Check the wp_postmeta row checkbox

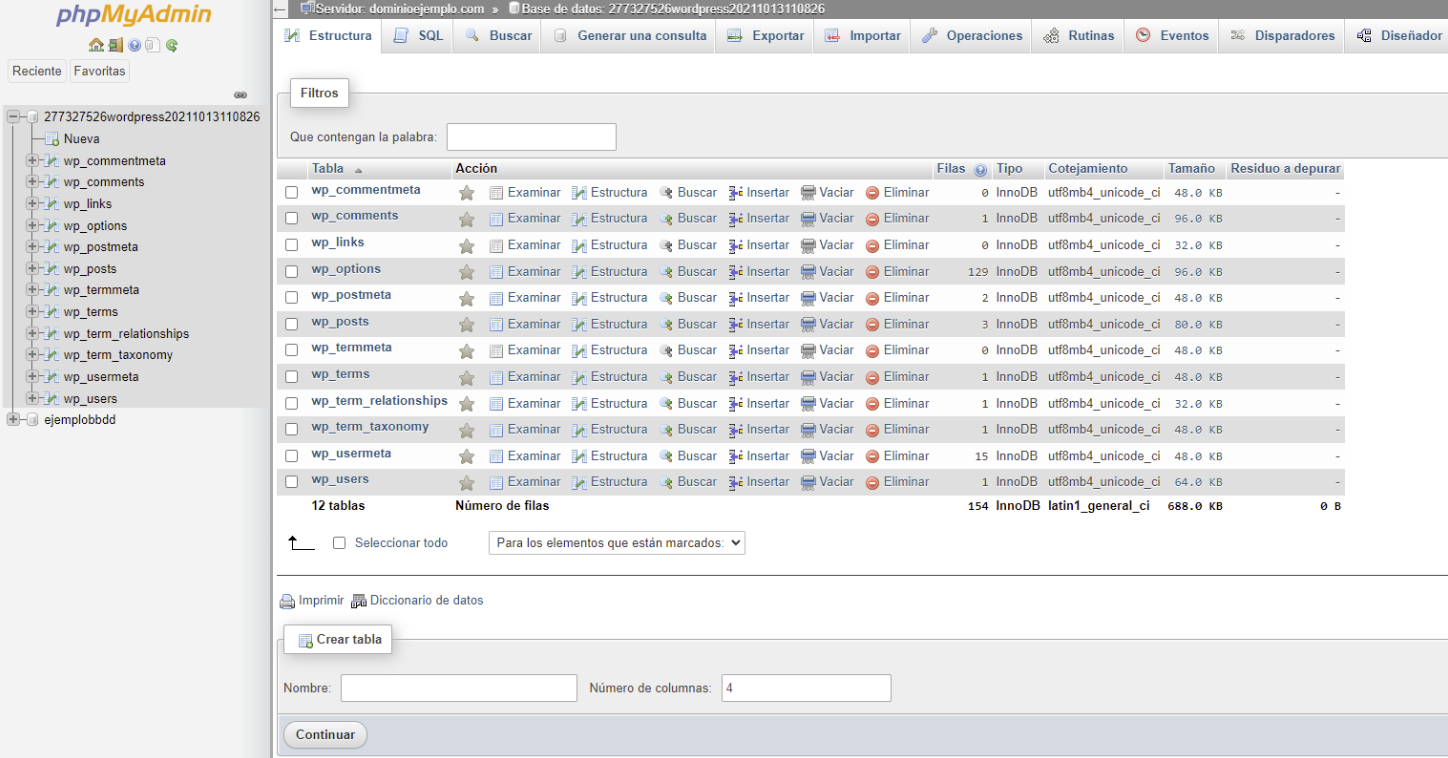292,297
